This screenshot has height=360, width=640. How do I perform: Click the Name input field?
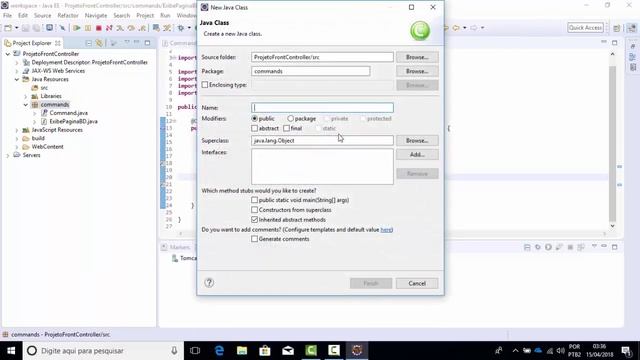point(322,107)
